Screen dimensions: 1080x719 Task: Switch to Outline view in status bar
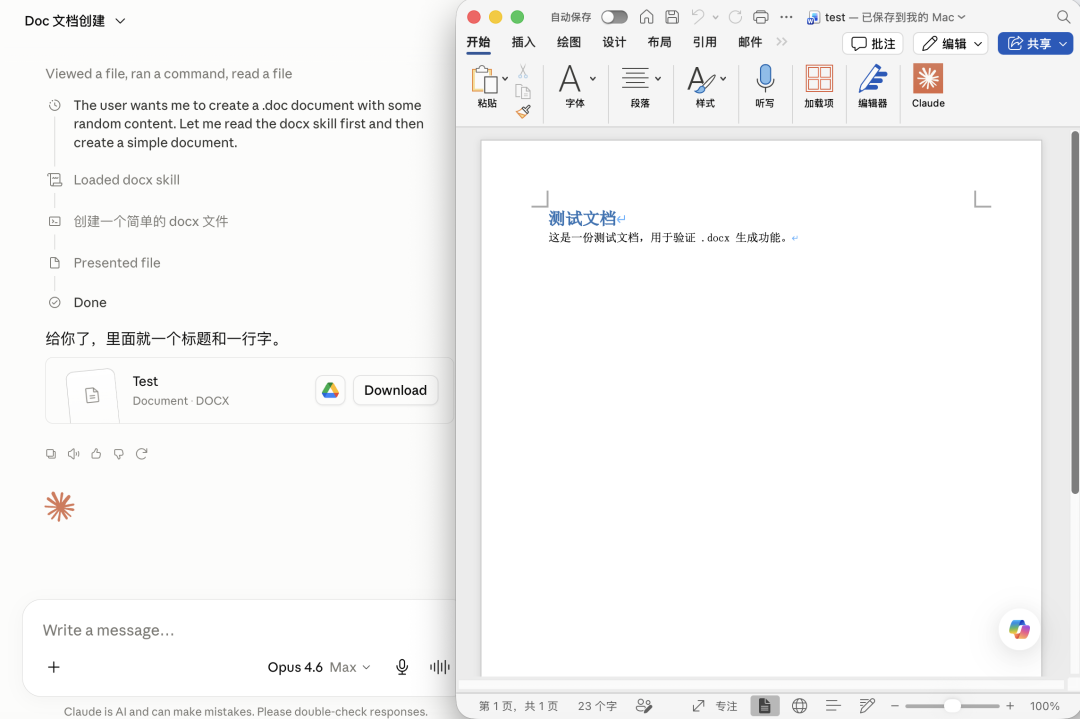coord(833,706)
